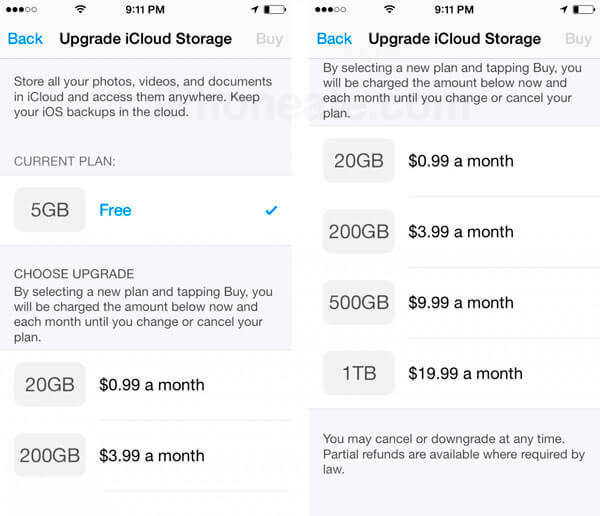
Task: Go Back from the left Upgrade screen
Action: 25,39
